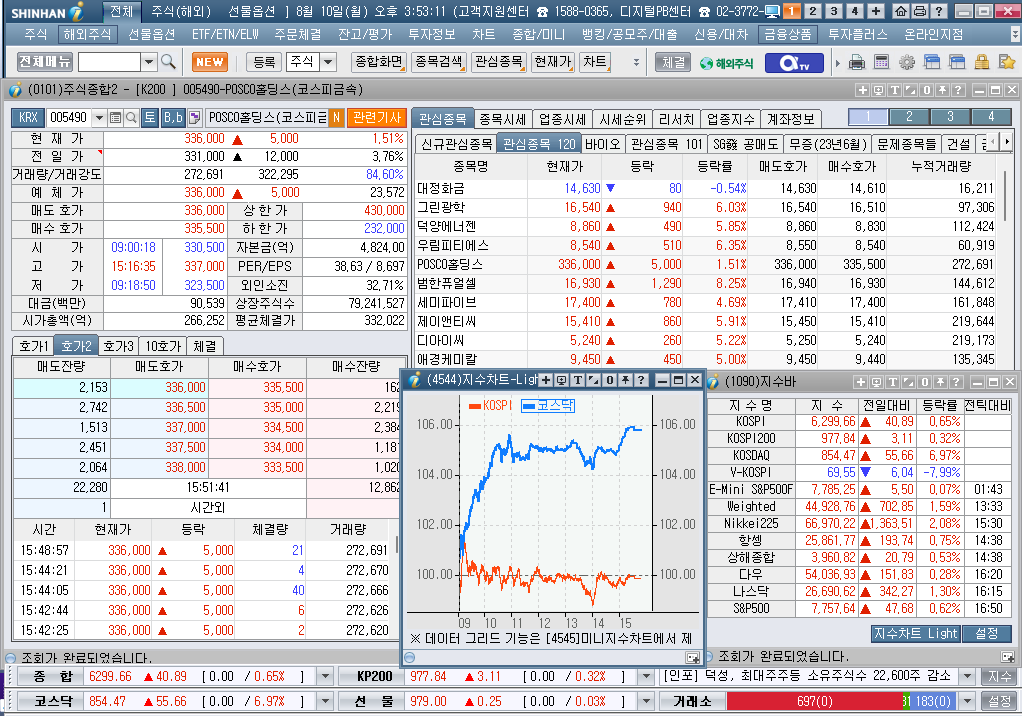Click the padlock screen lock icon

coord(982,63)
